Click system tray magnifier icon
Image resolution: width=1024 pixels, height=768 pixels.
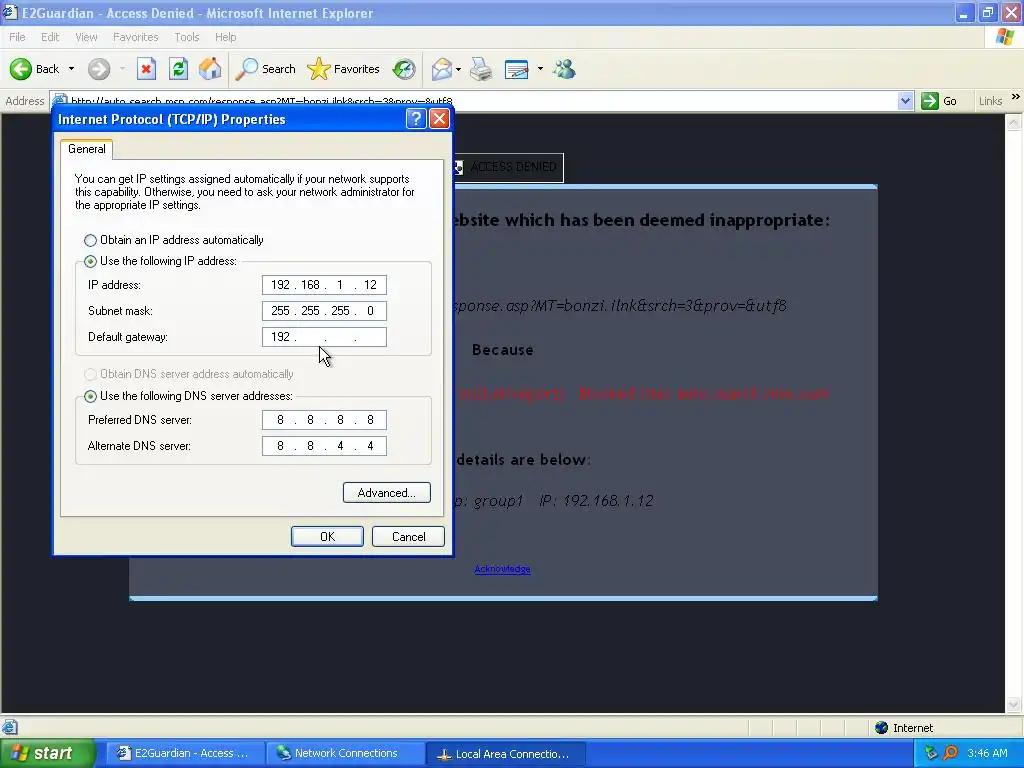tap(950, 753)
